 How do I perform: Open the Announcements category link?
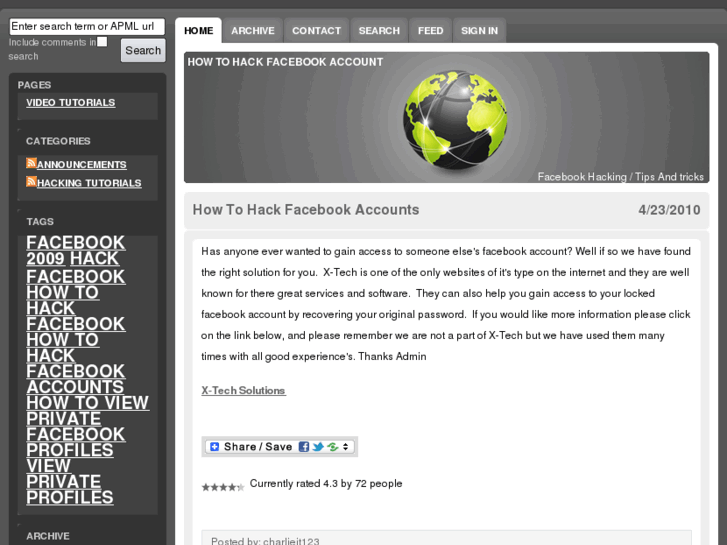[x=82, y=165]
